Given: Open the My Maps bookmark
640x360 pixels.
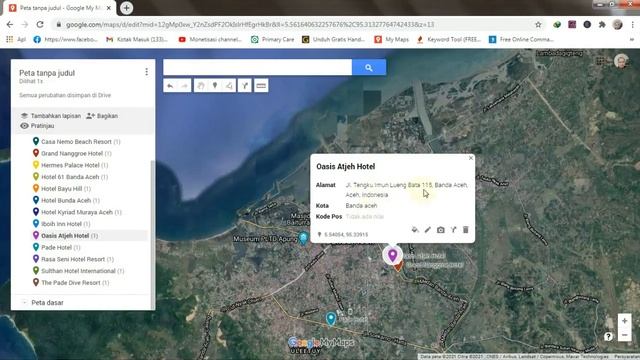Looking at the screenshot, I should click(392, 40).
